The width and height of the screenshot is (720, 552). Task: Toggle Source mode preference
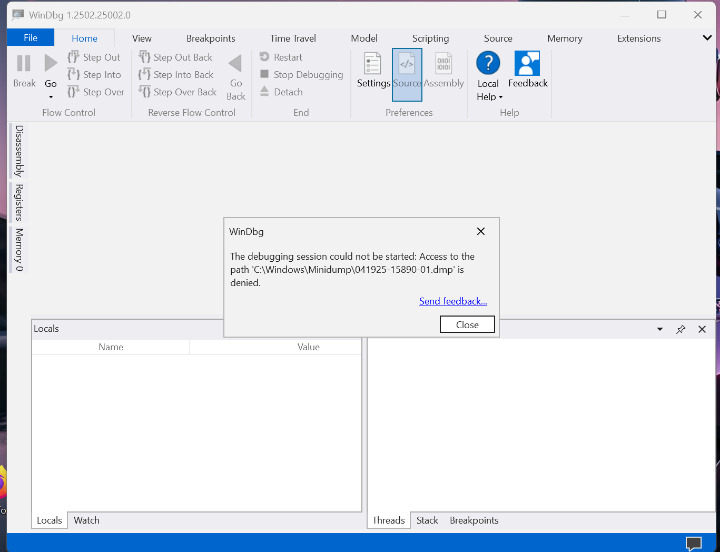(407, 74)
